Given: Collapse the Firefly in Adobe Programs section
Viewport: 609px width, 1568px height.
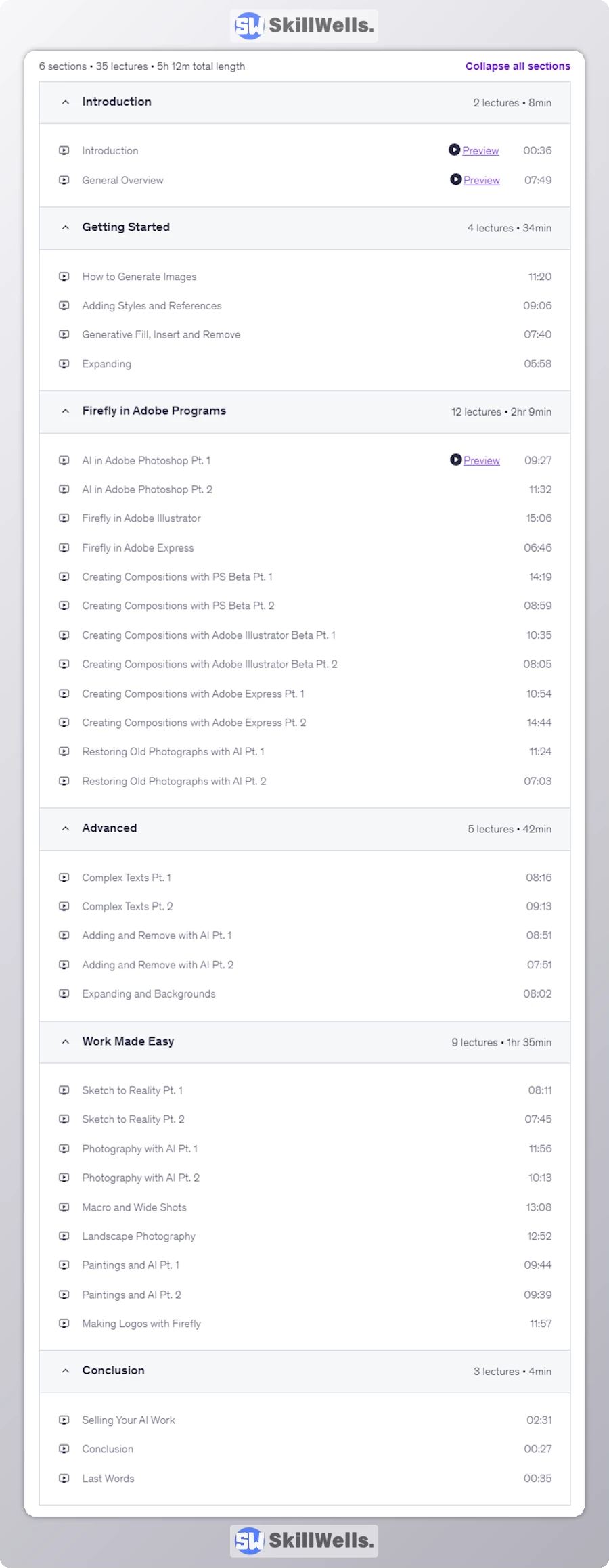Looking at the screenshot, I should point(65,411).
